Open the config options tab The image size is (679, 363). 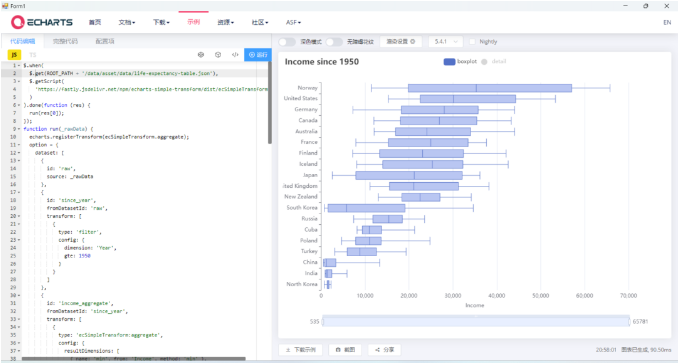click(105, 41)
